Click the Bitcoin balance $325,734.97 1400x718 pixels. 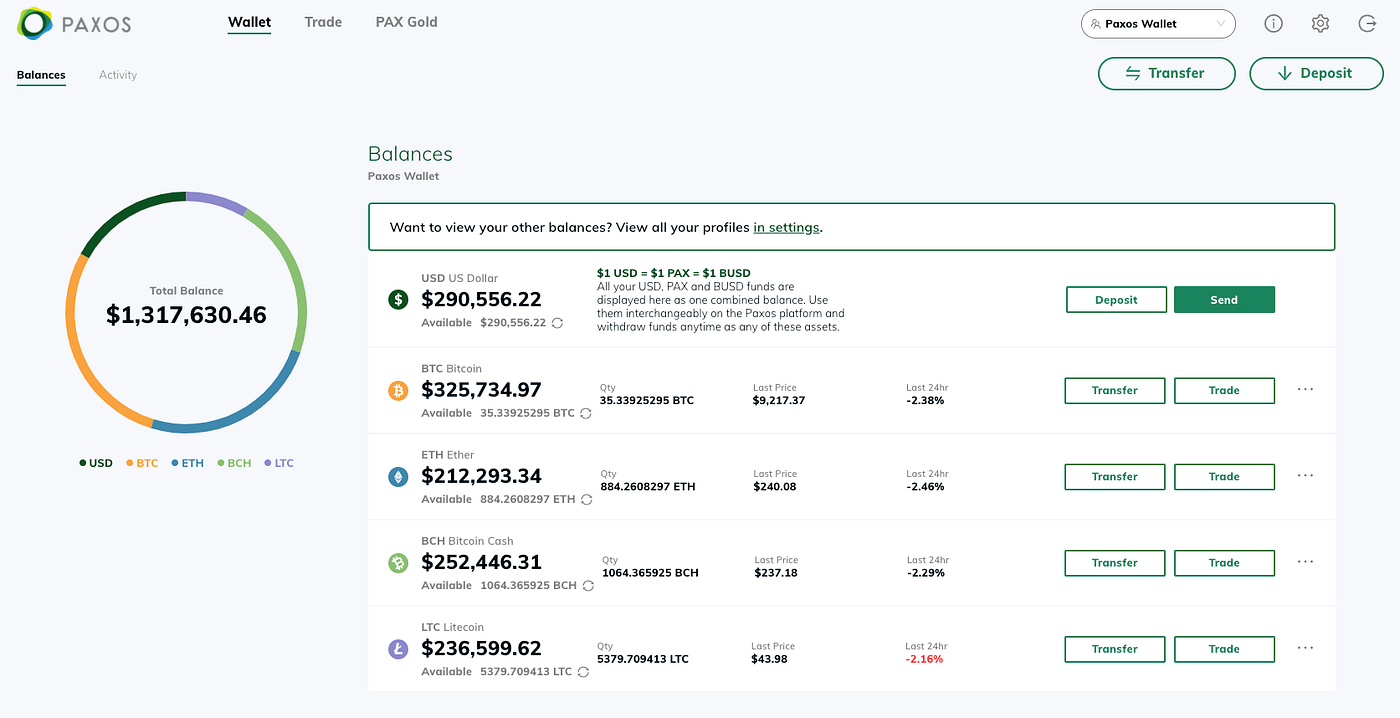(481, 390)
